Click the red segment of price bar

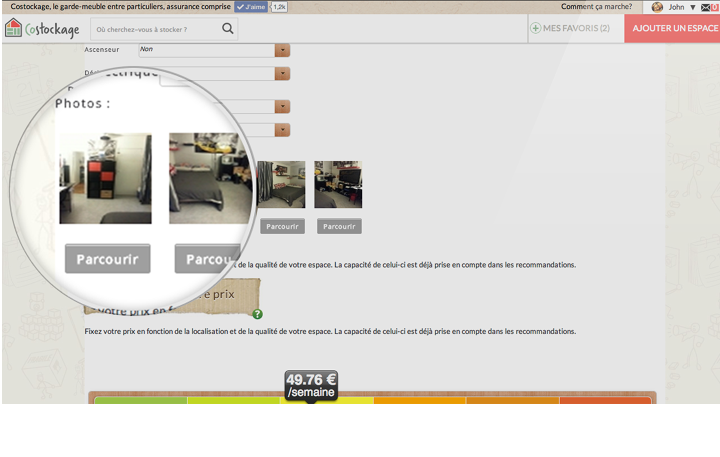click(605, 401)
